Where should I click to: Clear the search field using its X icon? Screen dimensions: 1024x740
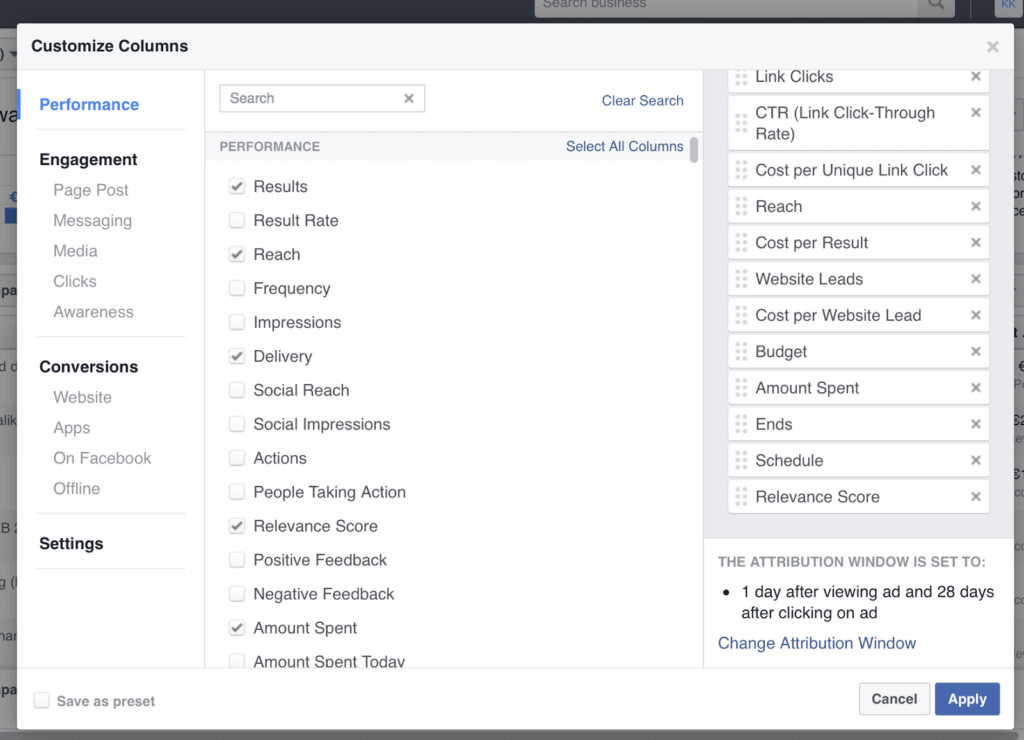tap(409, 98)
